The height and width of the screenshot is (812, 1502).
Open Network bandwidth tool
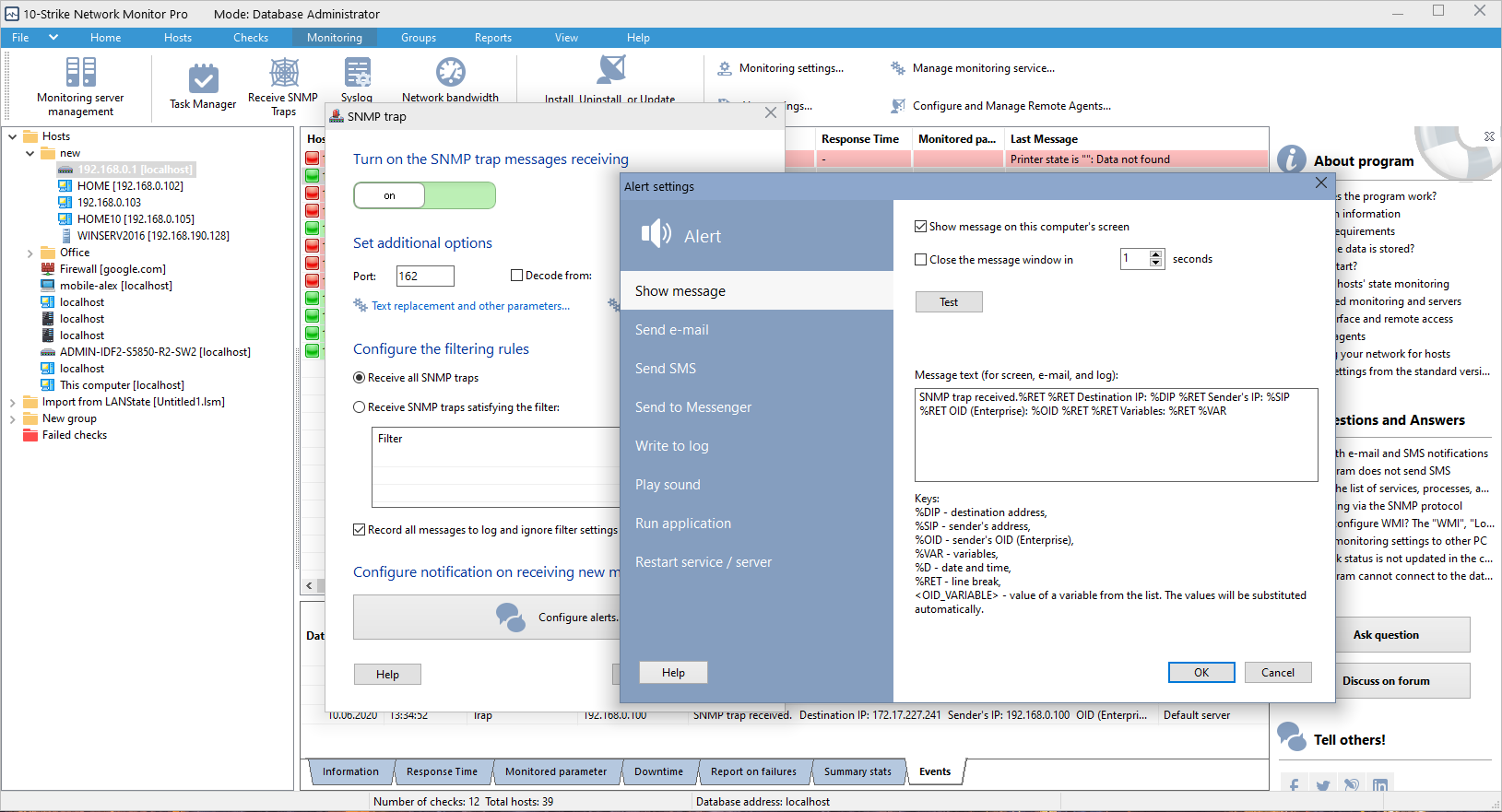[450, 80]
